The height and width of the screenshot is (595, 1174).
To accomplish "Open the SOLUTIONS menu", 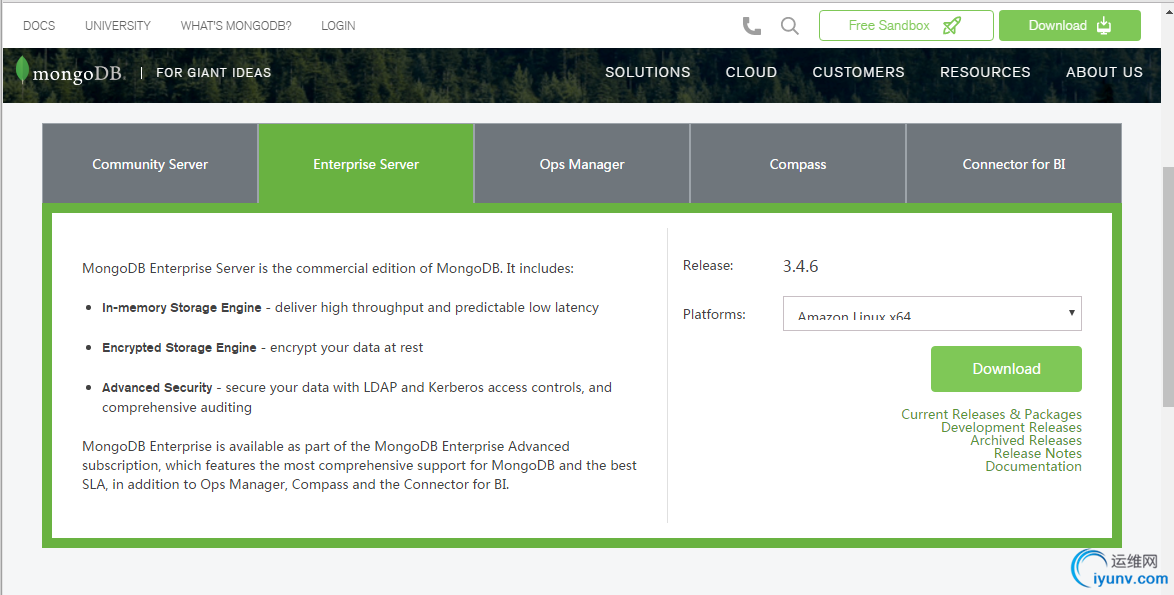I will tap(648, 72).
